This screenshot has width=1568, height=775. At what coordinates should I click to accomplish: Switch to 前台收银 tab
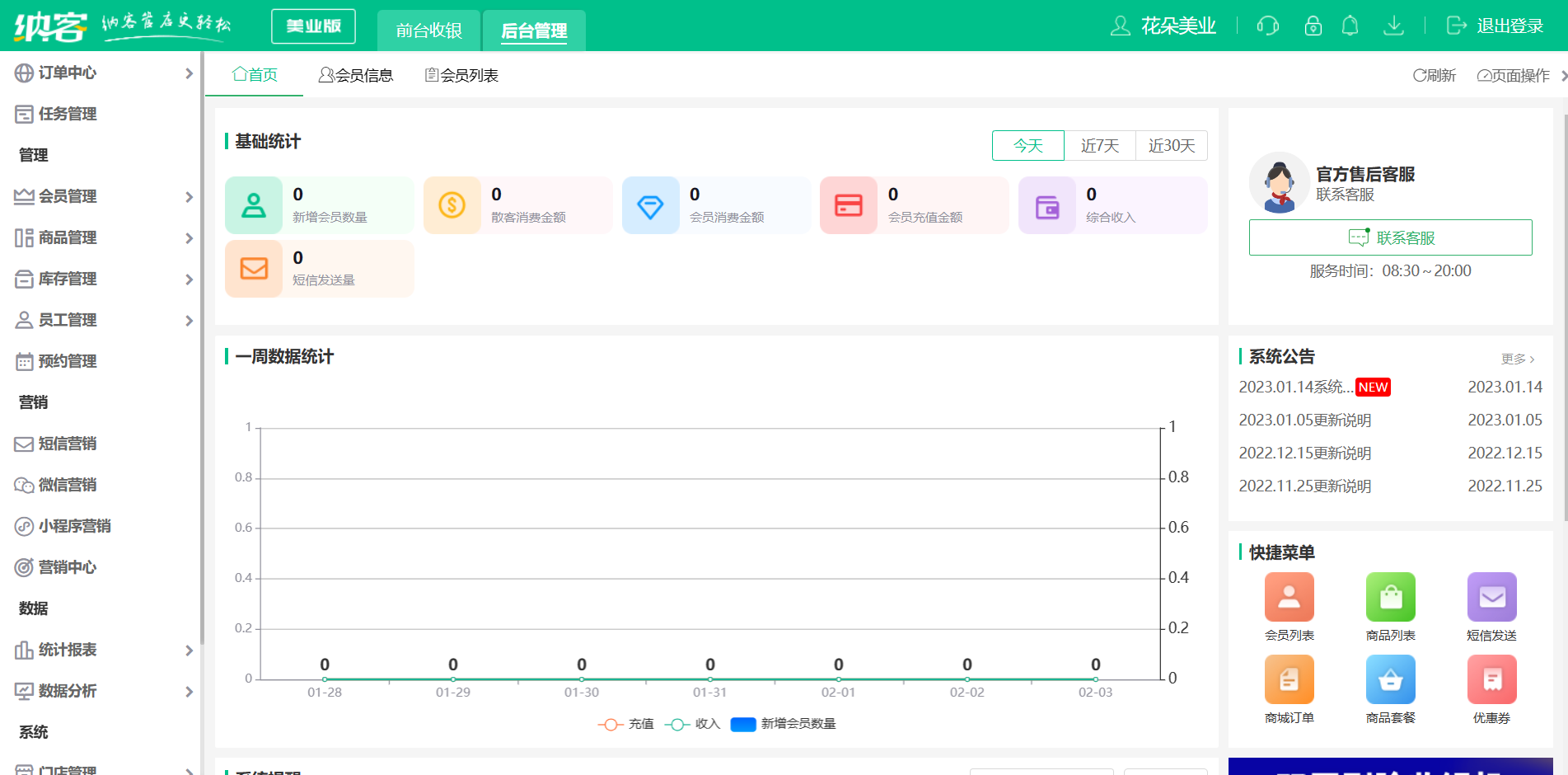click(x=428, y=31)
